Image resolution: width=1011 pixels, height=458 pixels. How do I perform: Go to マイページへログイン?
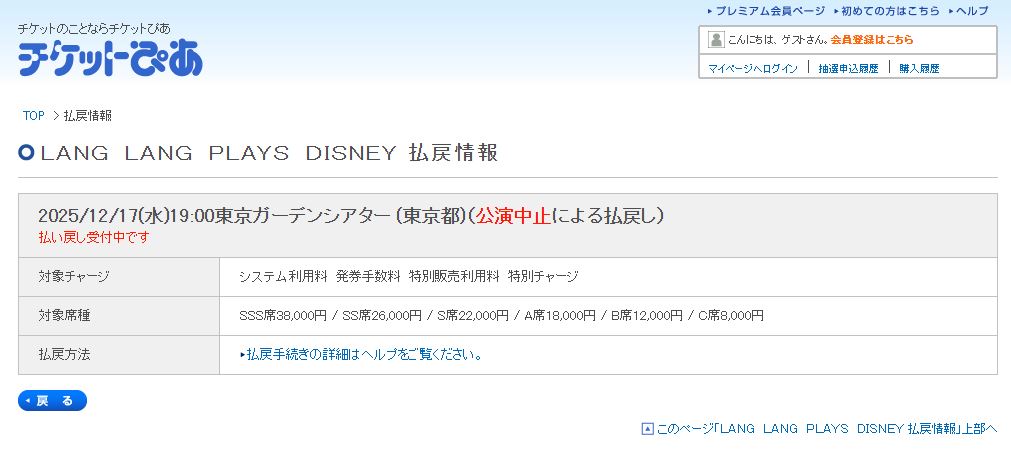753,69
